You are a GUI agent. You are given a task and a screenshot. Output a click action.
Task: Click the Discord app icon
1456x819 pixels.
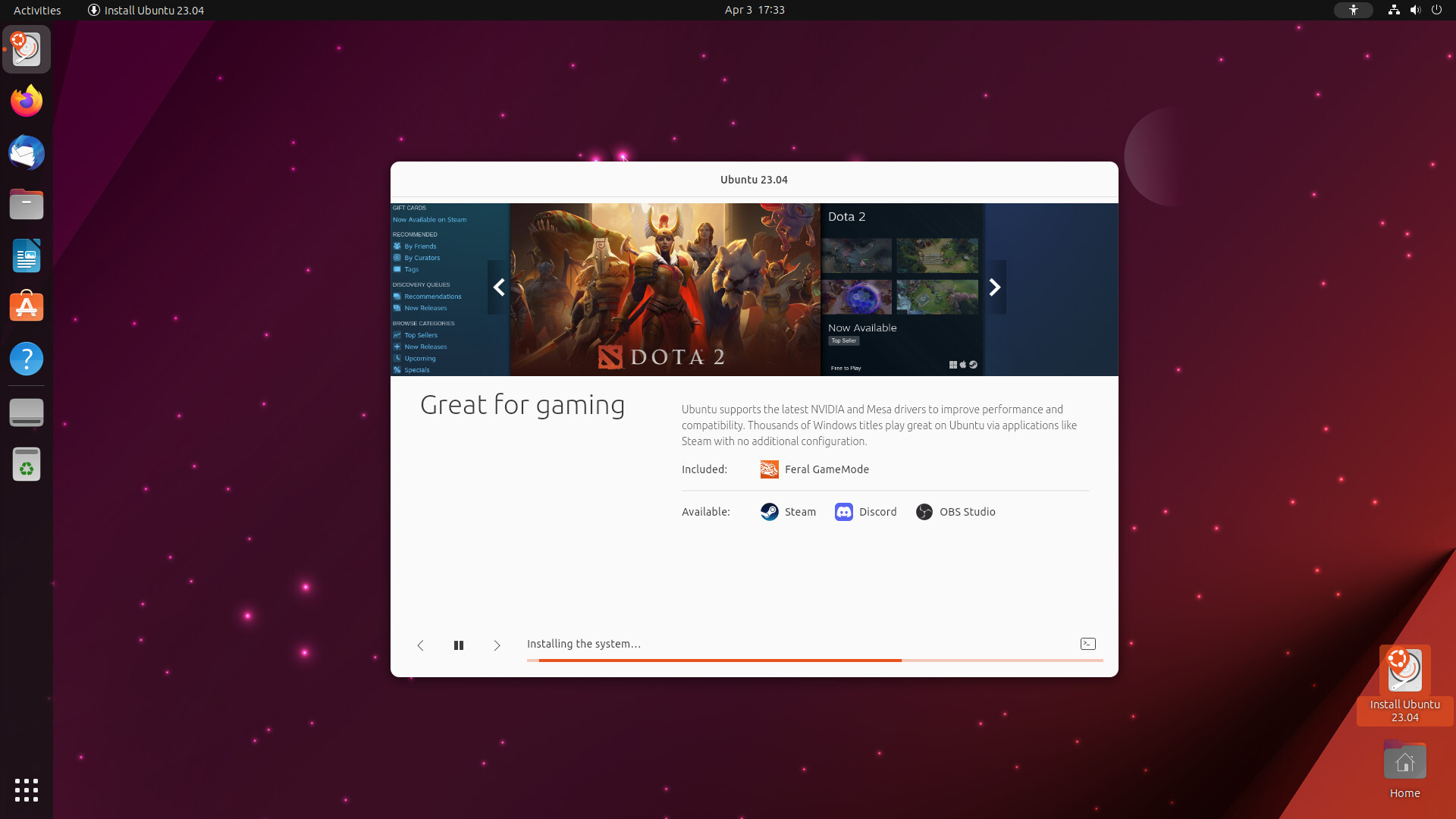point(843,512)
